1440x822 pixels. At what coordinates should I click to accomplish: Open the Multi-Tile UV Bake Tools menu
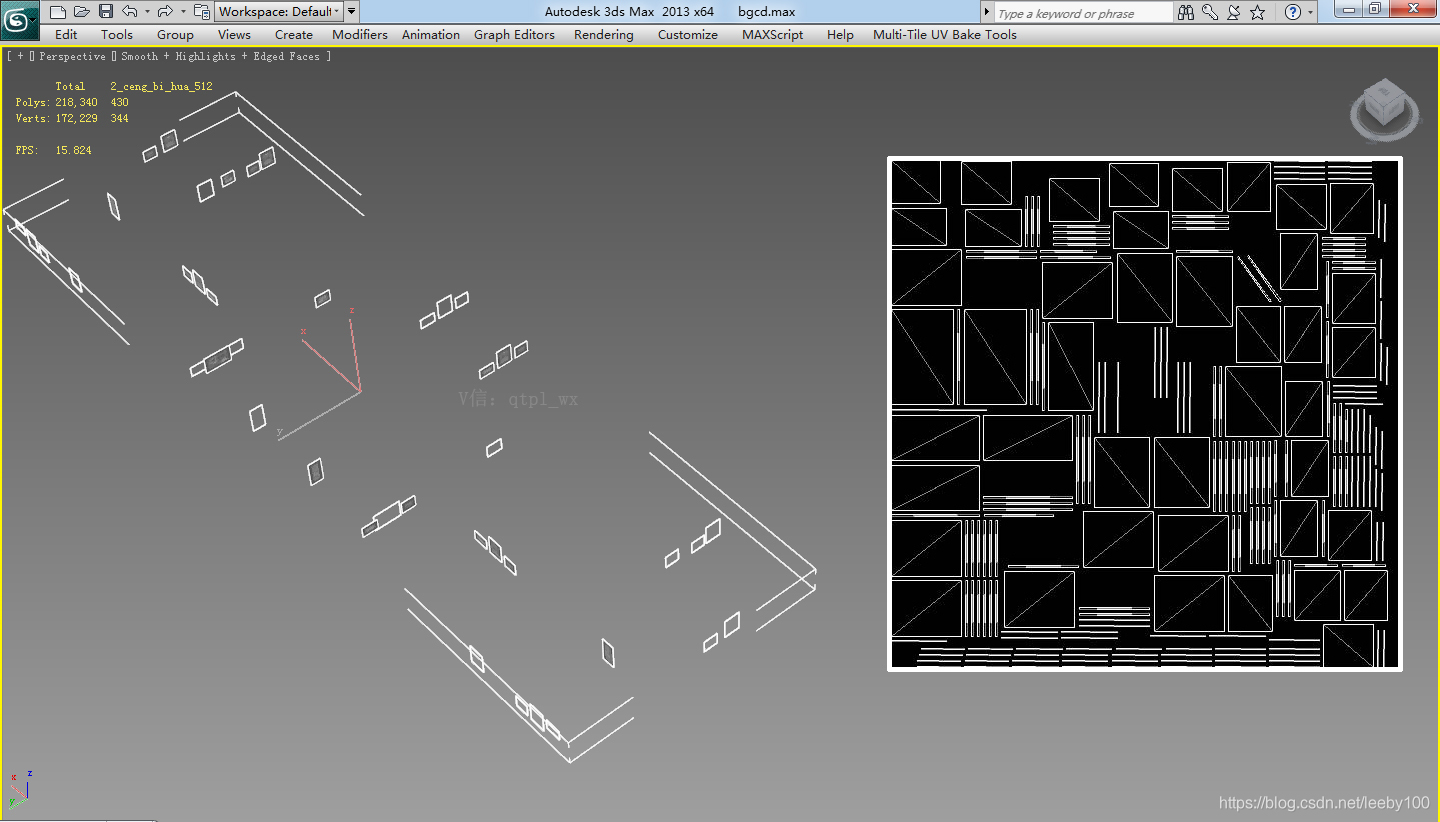(x=945, y=34)
